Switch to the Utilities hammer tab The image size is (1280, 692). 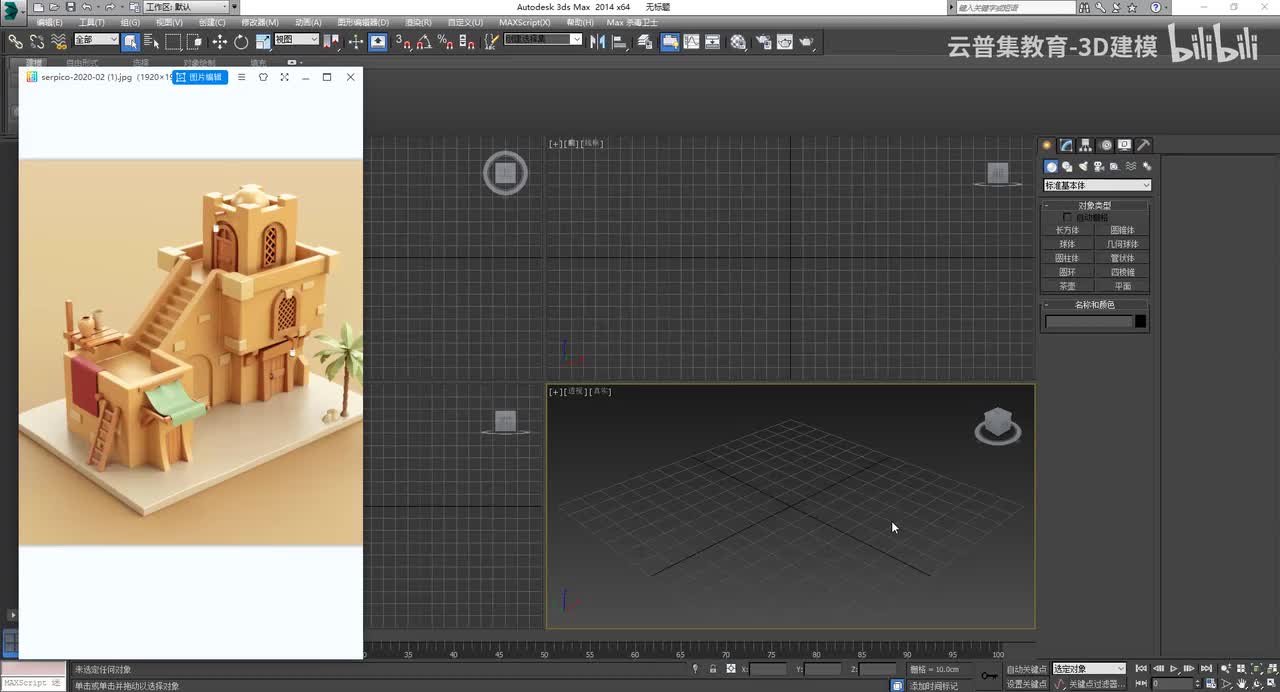pyautogui.click(x=1144, y=145)
